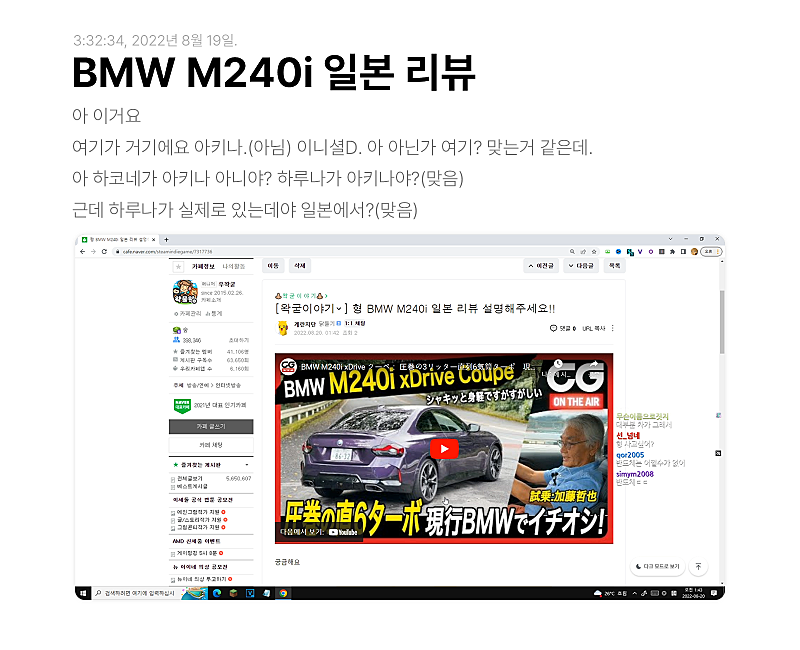The image size is (800, 650).
Task: Click the Minecraft block icon in the taskbar
Action: tap(233, 593)
